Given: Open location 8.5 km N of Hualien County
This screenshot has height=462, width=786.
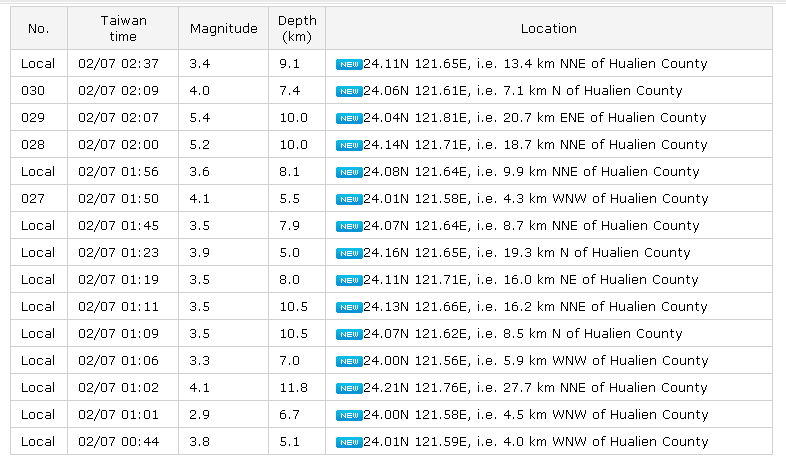Looking at the screenshot, I should (x=522, y=334).
